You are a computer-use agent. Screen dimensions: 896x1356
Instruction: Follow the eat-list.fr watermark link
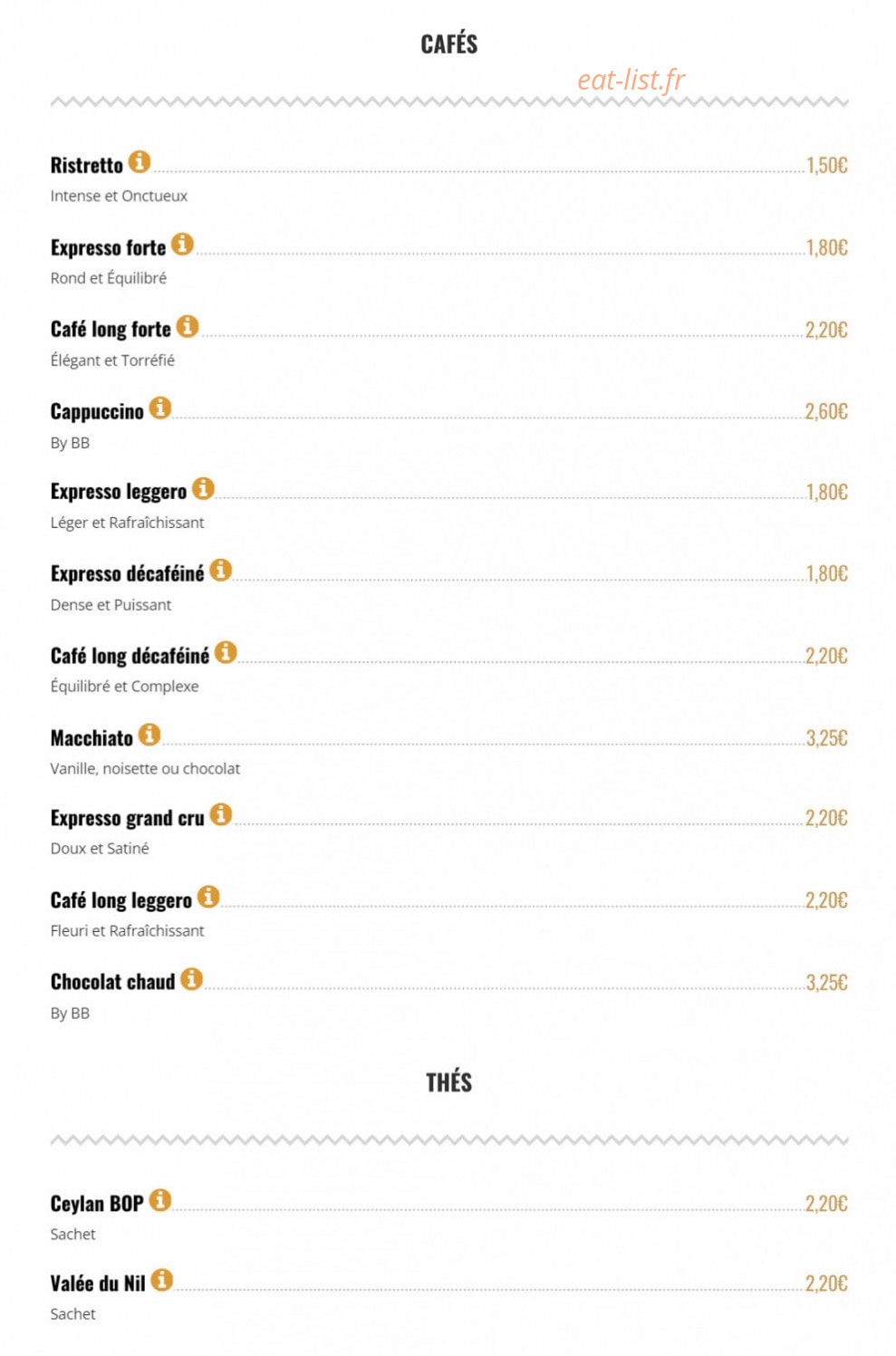(631, 81)
